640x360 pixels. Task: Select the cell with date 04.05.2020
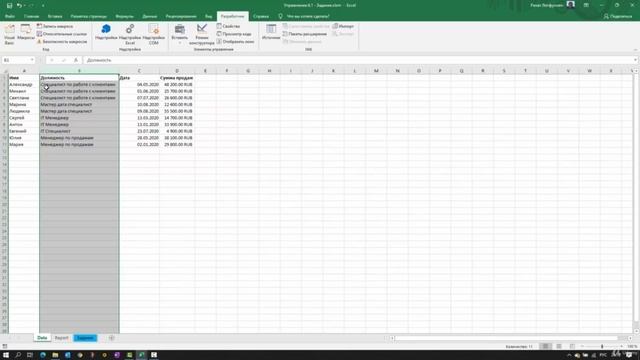pos(139,84)
